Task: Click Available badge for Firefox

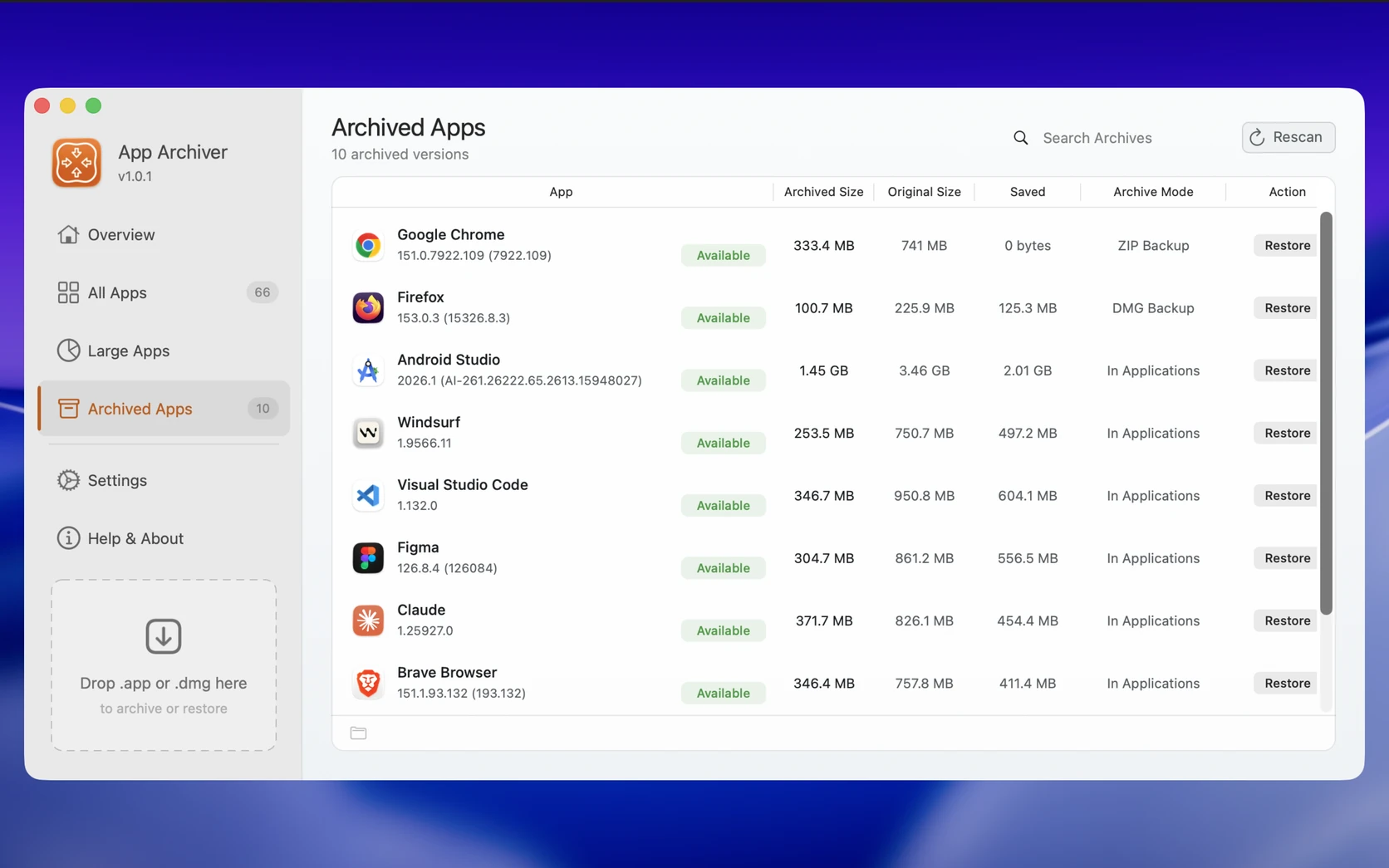Action: coord(723,317)
